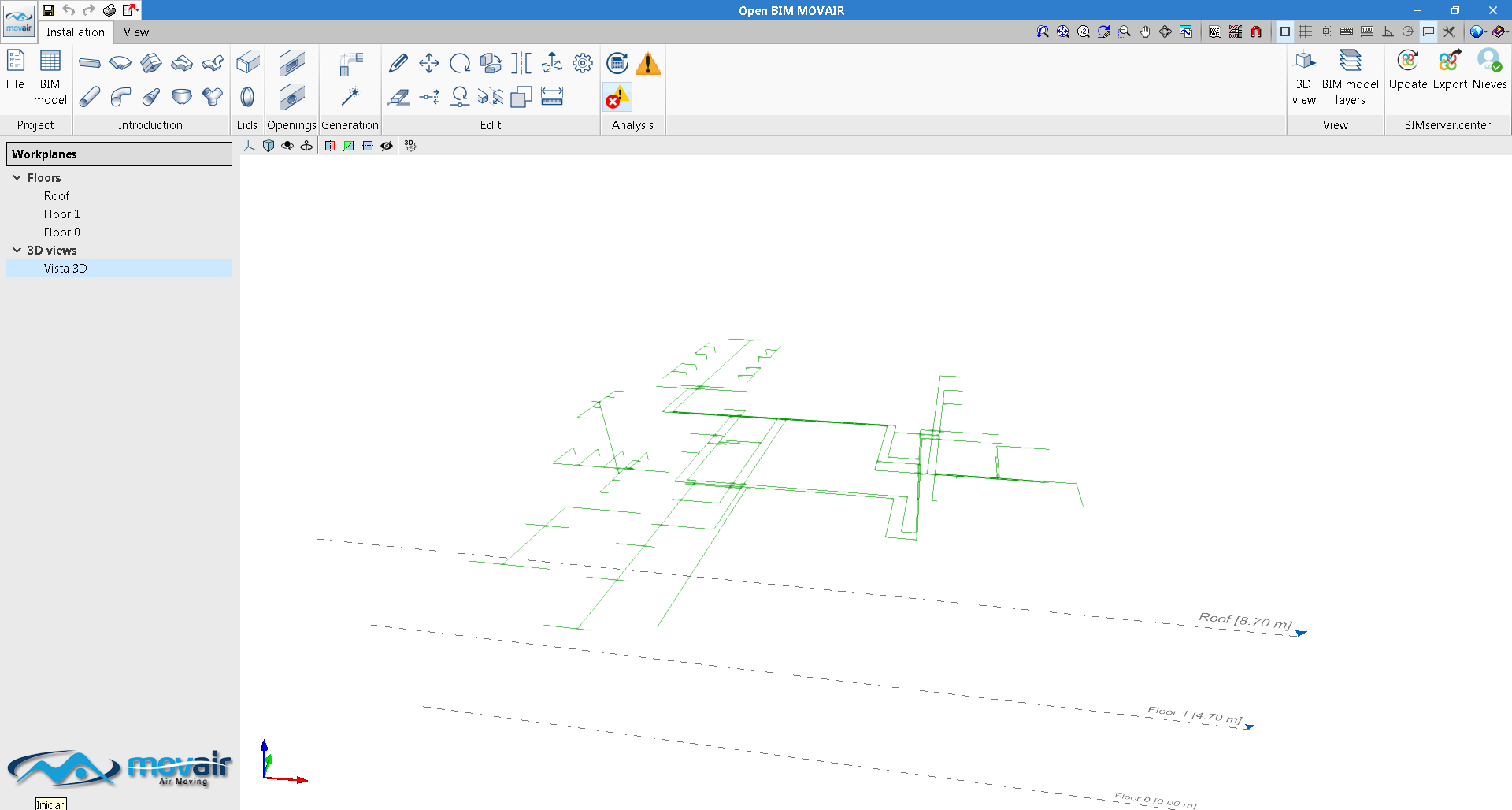Click the 3D view button

pos(1304,77)
